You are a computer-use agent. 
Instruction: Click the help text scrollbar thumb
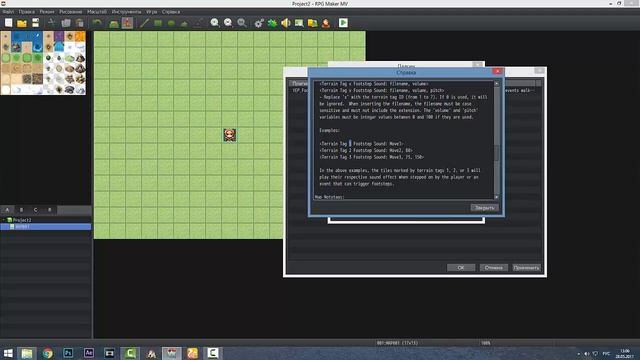(496, 153)
